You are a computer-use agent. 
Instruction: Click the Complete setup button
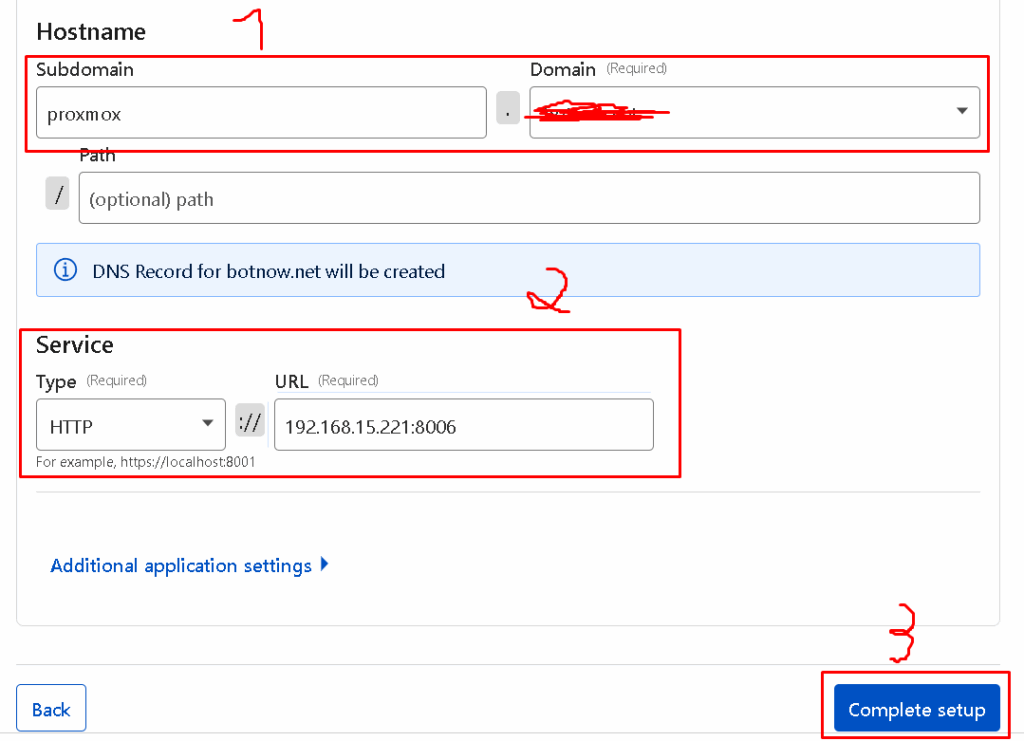pyautogui.click(x=916, y=708)
